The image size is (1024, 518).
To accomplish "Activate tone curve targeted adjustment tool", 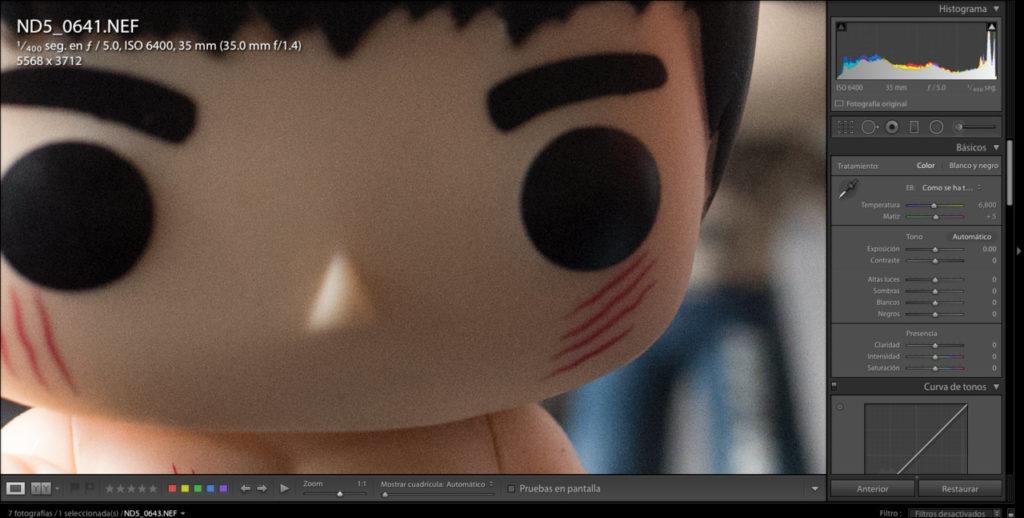I will [x=840, y=407].
